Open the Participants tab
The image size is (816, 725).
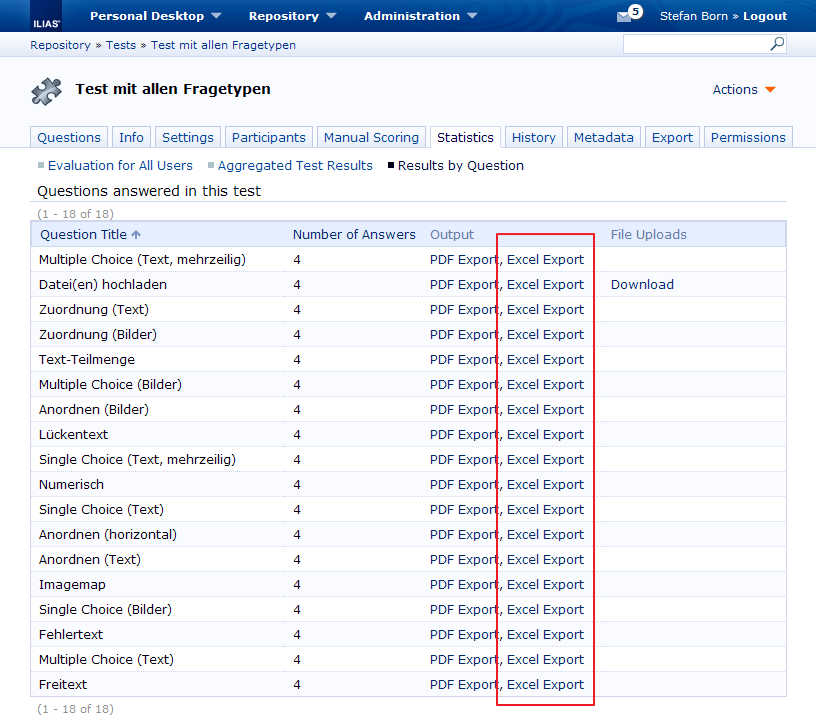pyautogui.click(x=268, y=138)
